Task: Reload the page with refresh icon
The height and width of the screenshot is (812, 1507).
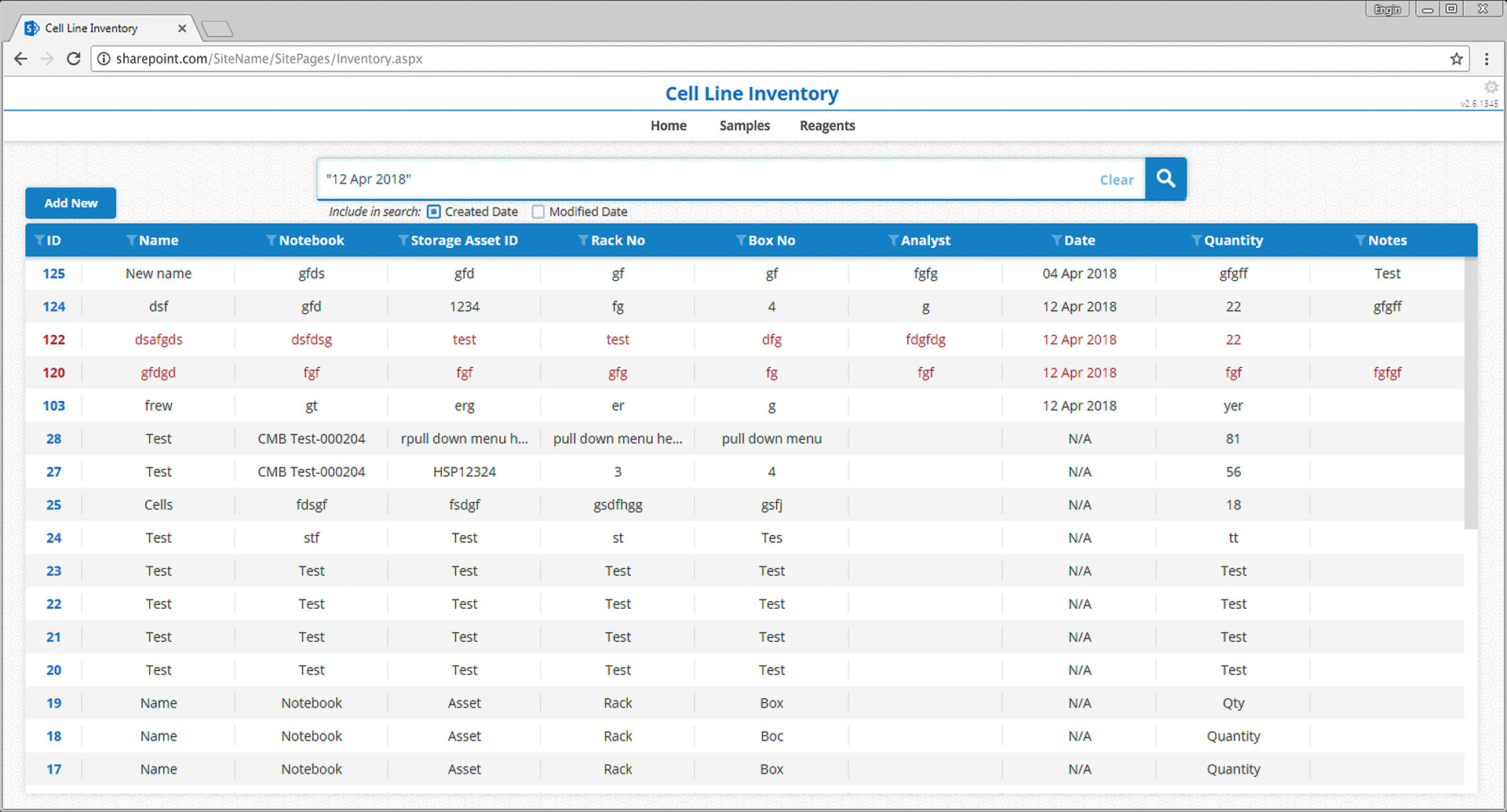Action: [x=74, y=59]
